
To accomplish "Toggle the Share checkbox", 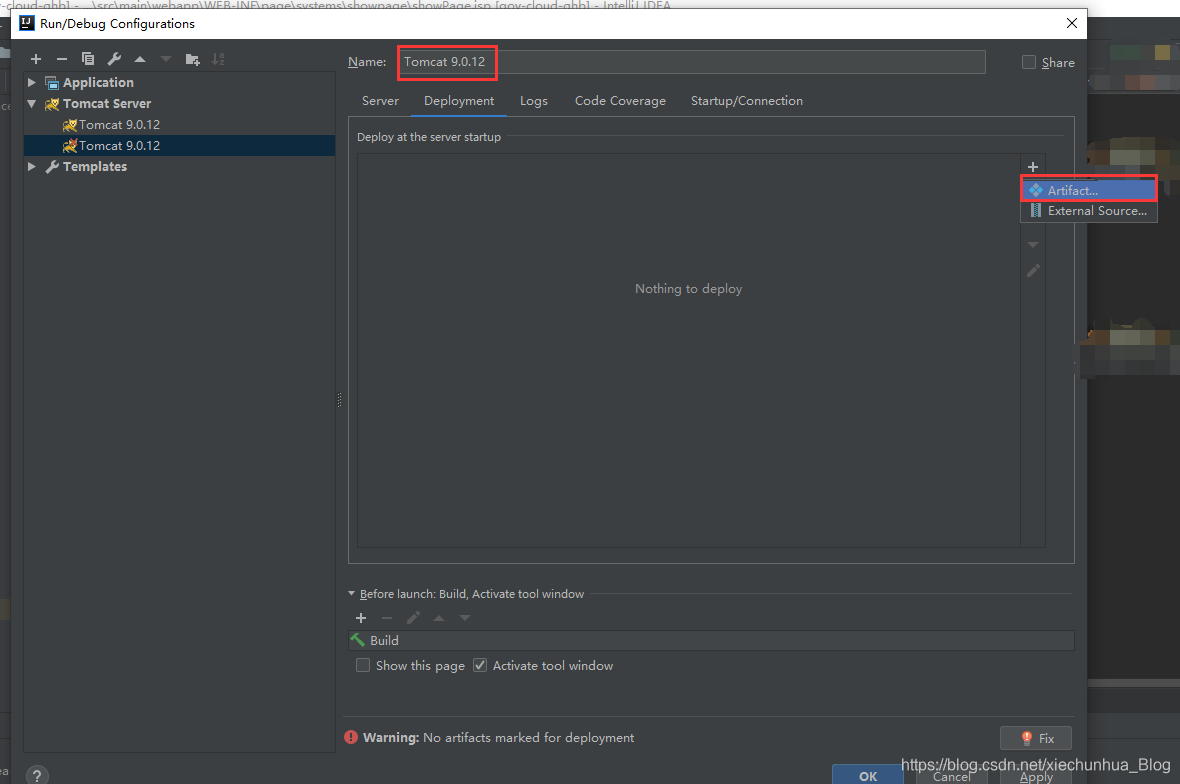I will pyautogui.click(x=1029, y=62).
